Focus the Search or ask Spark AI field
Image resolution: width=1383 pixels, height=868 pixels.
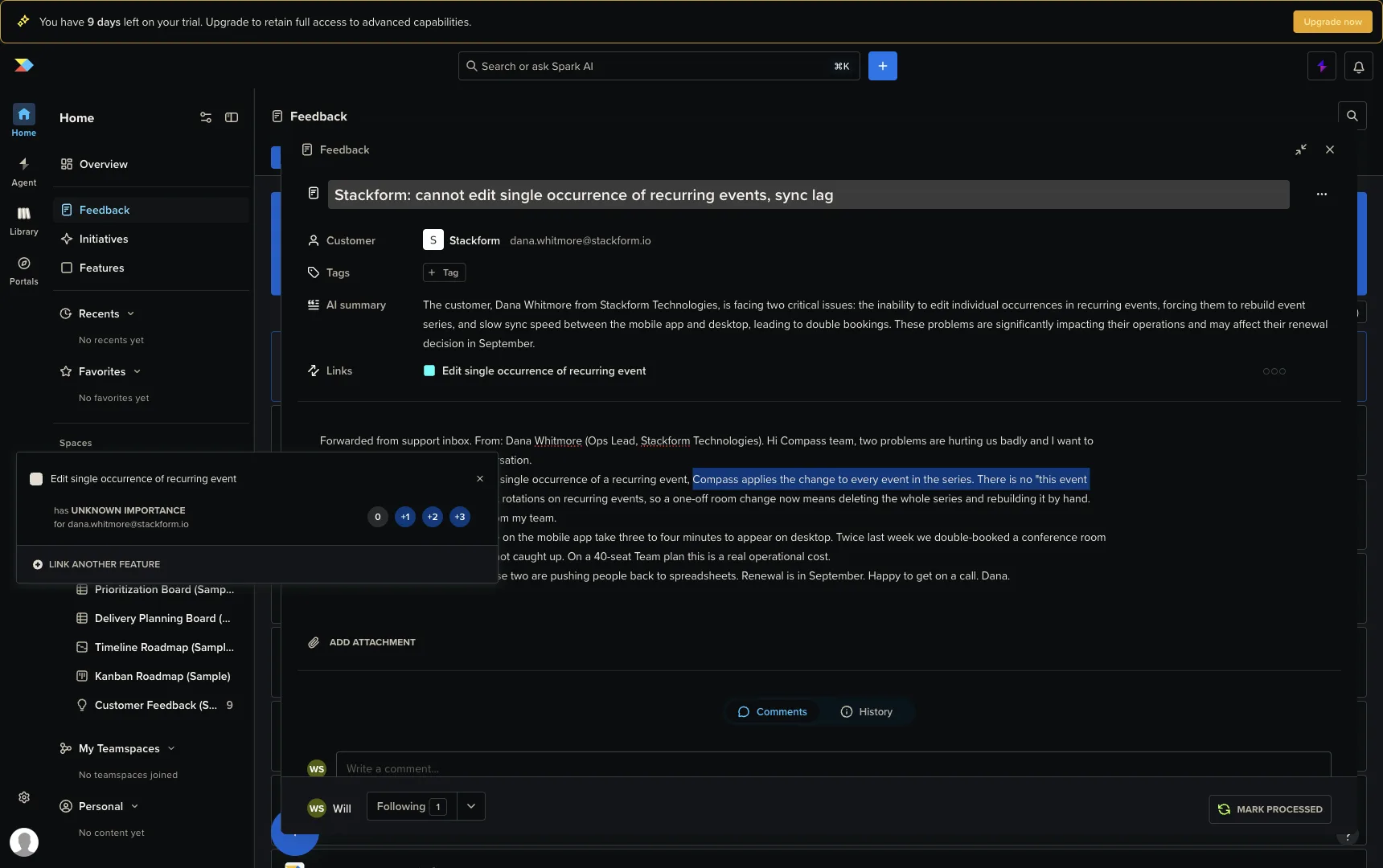(659, 66)
